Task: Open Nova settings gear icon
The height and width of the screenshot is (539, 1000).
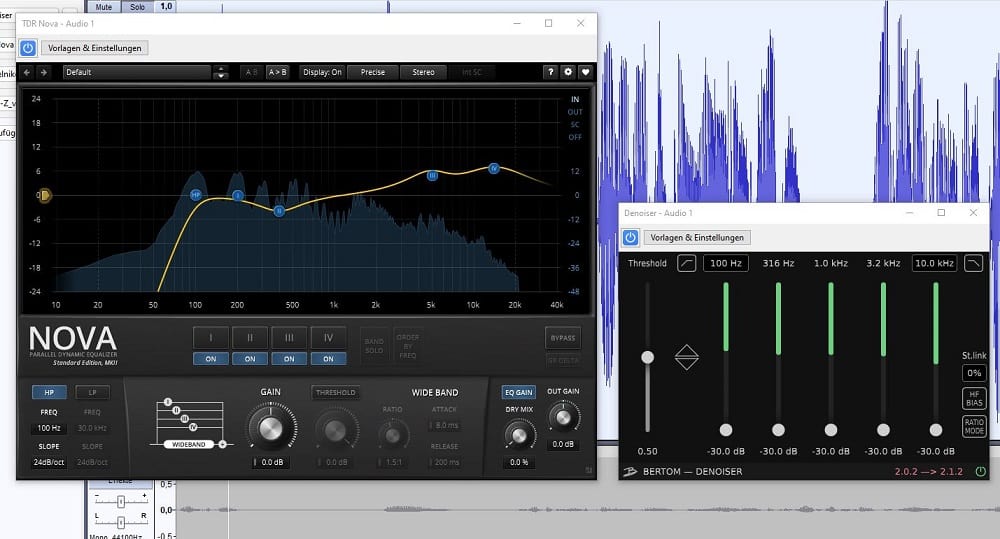Action: 568,72
